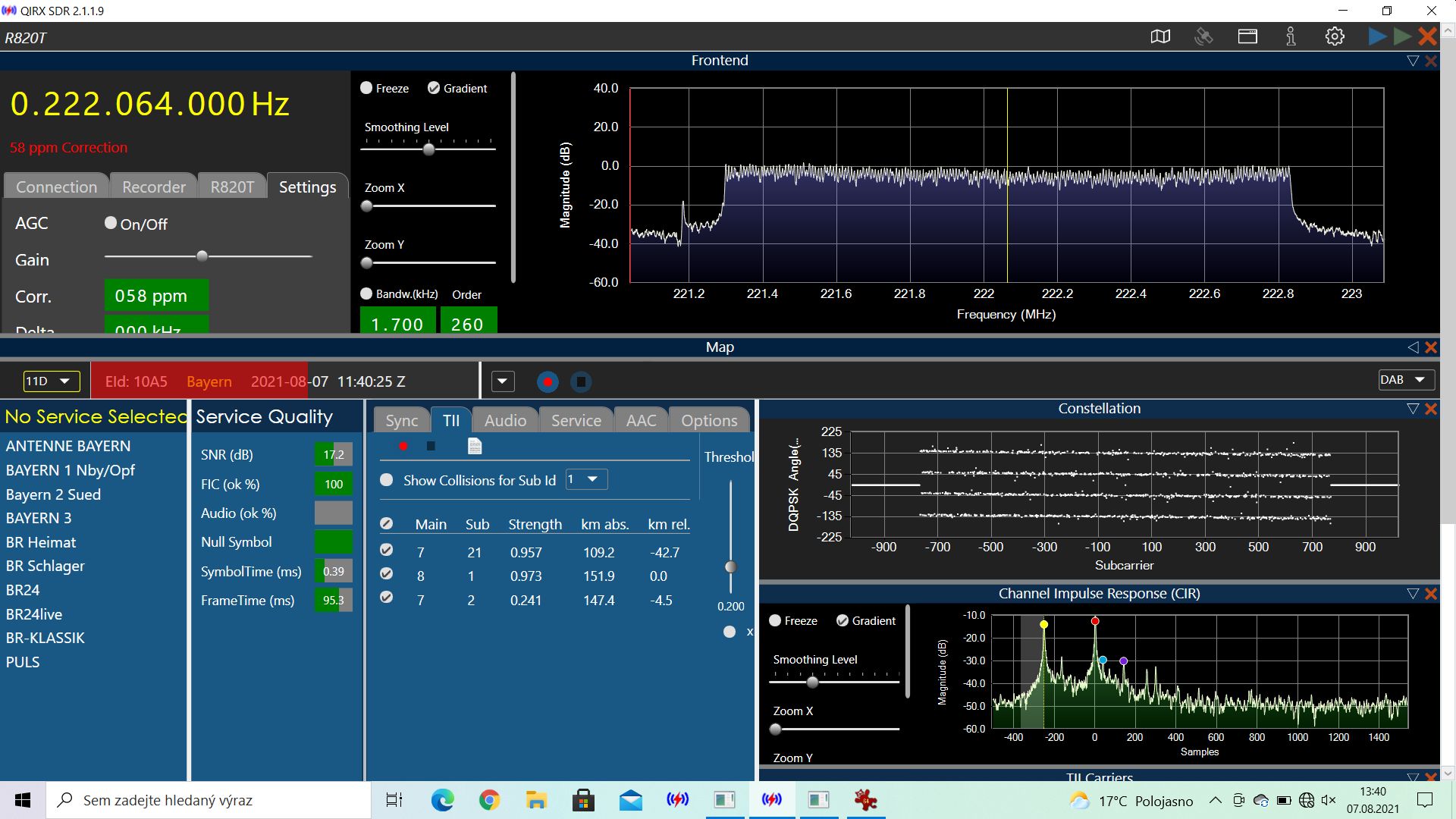Screen dimensions: 1456x819
Task: Open dropdown arrow next to record button
Action: tap(503, 381)
